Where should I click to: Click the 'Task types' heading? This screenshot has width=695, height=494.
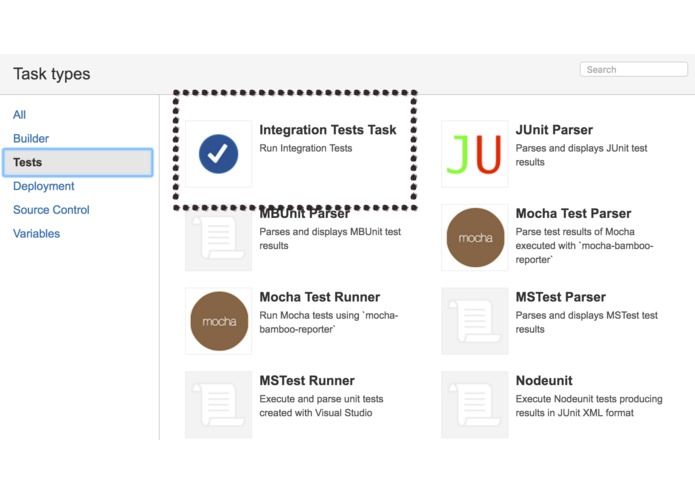(52, 74)
